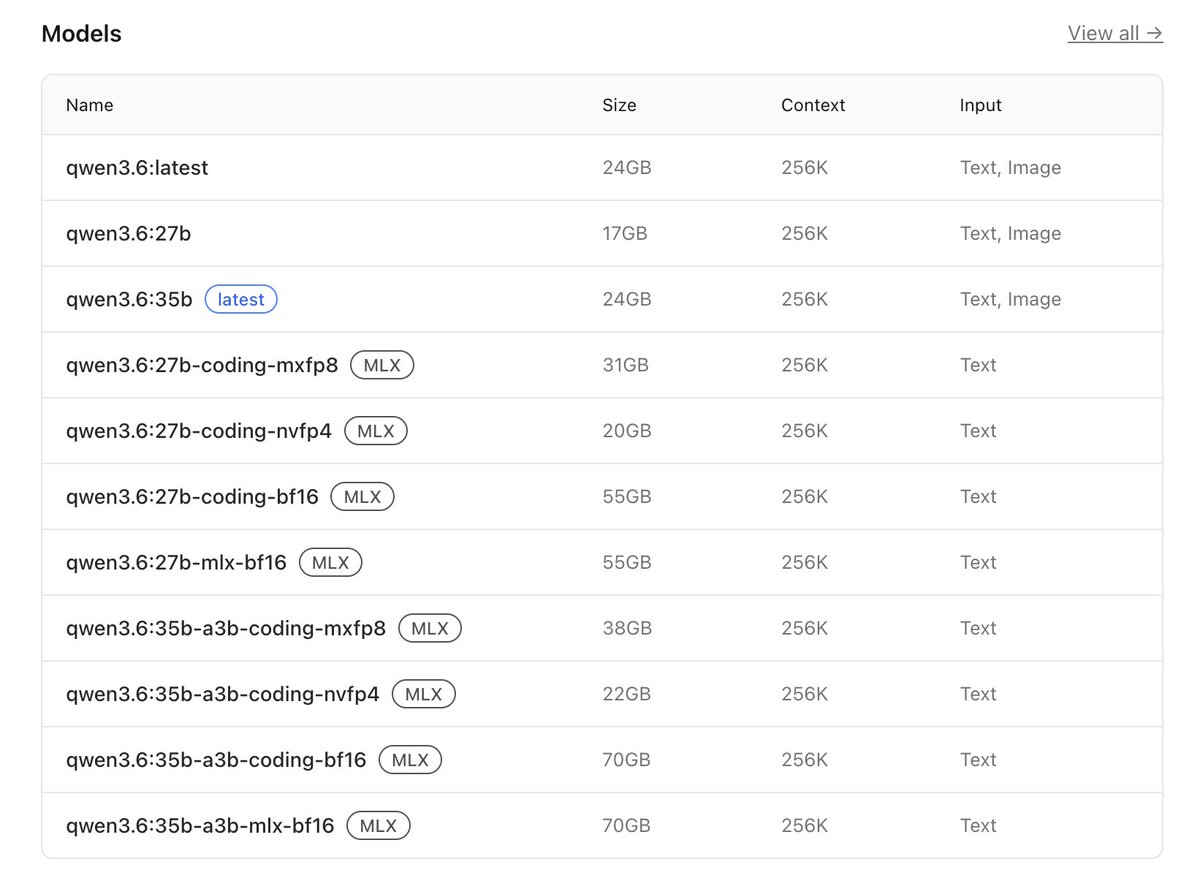Click 256K context in qwen3.6:27b row
1200x889 pixels.
pos(805,234)
